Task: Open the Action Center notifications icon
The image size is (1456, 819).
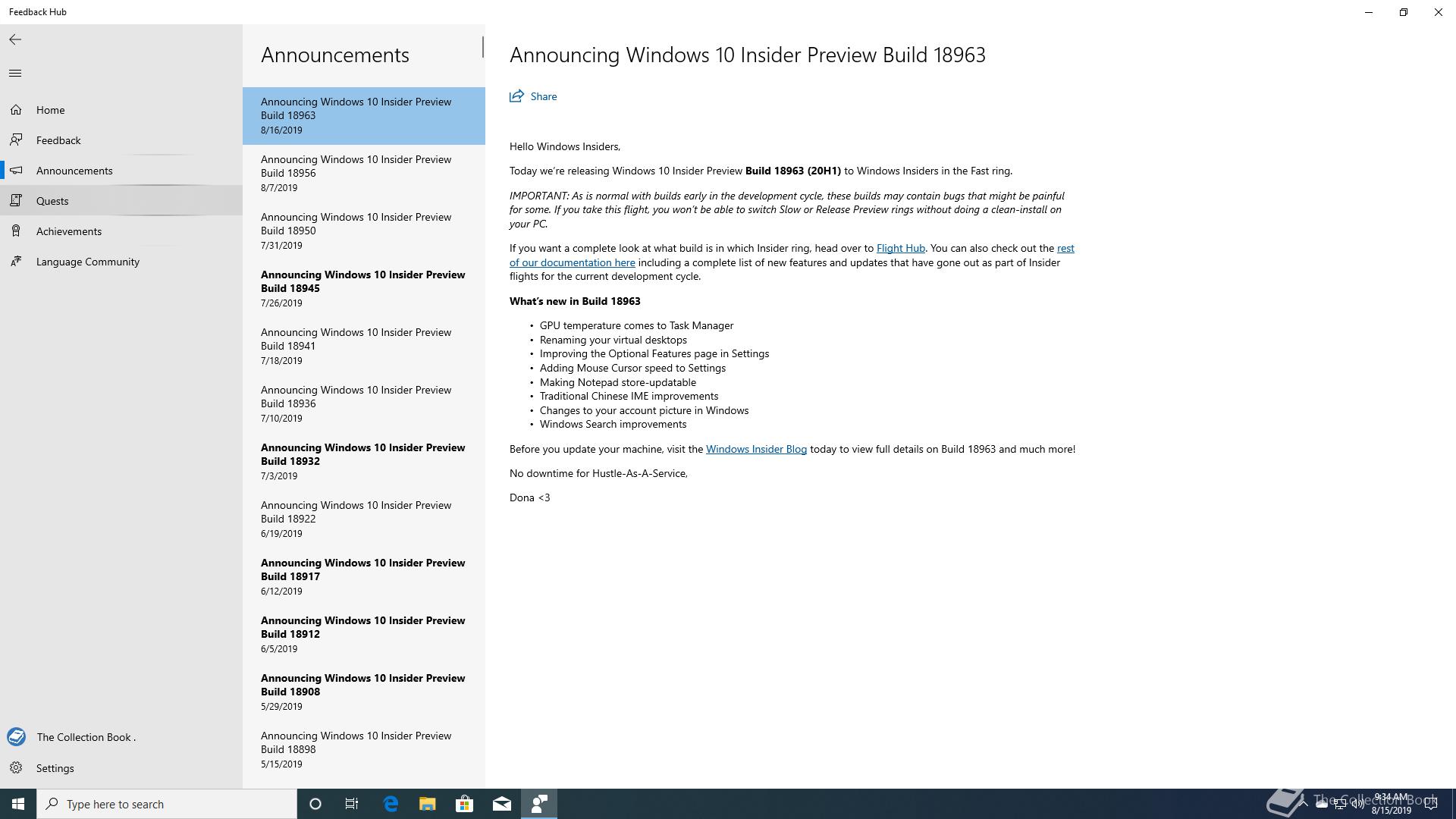Action: click(1431, 804)
